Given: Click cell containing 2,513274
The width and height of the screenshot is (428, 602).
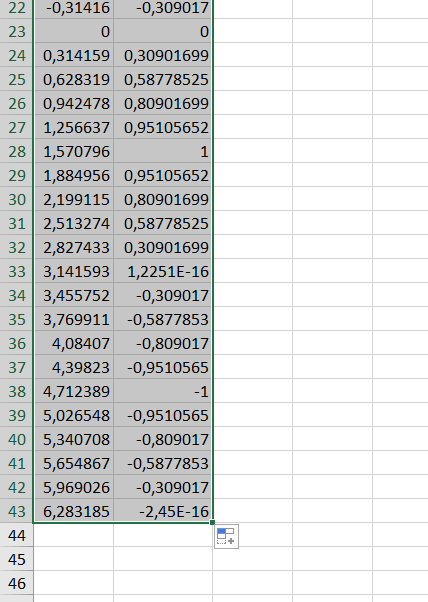Looking at the screenshot, I should tap(74, 223).
